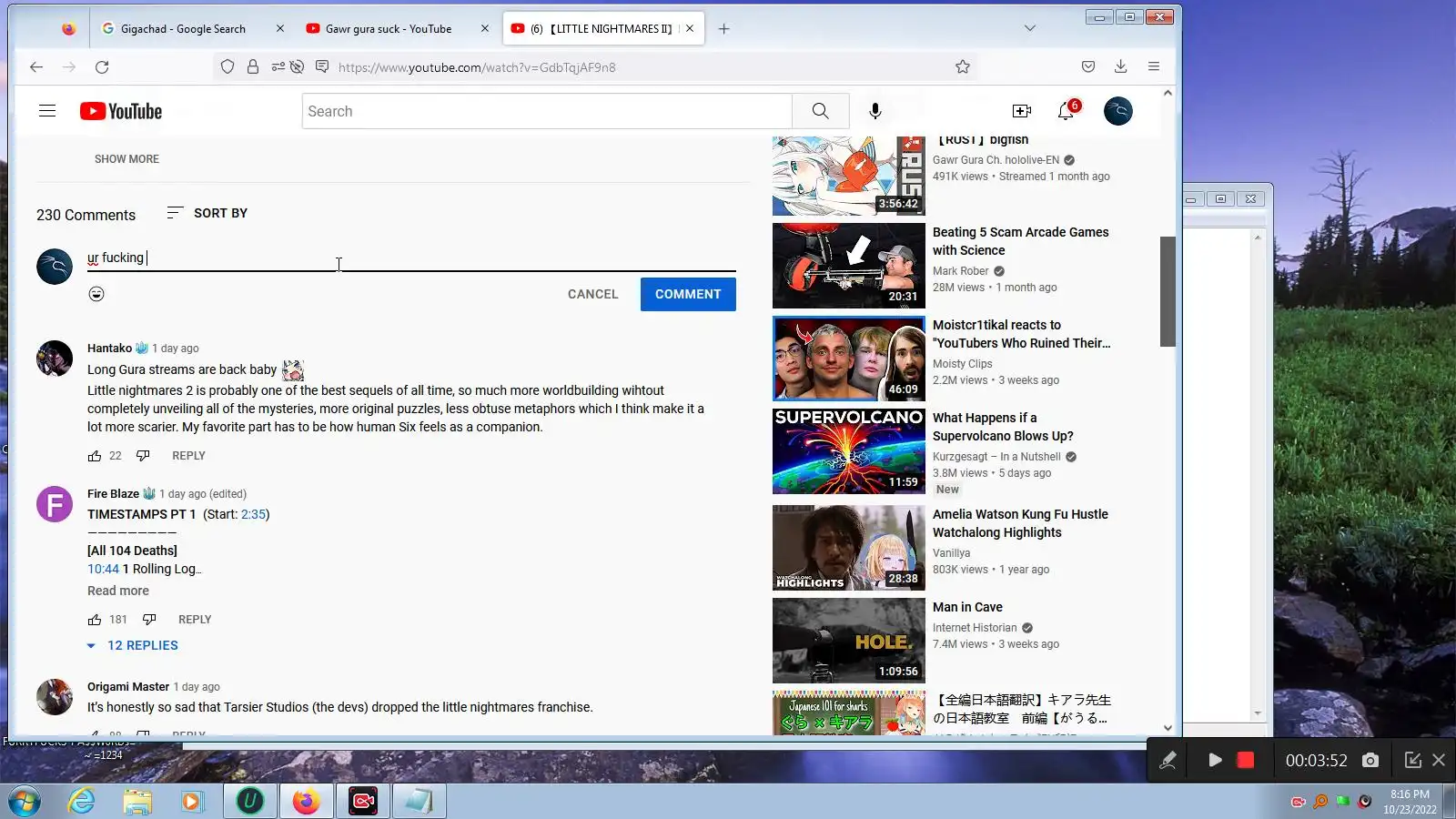1456x819 pixels.
Task: Click the search magnifier button
Action: [x=820, y=111]
